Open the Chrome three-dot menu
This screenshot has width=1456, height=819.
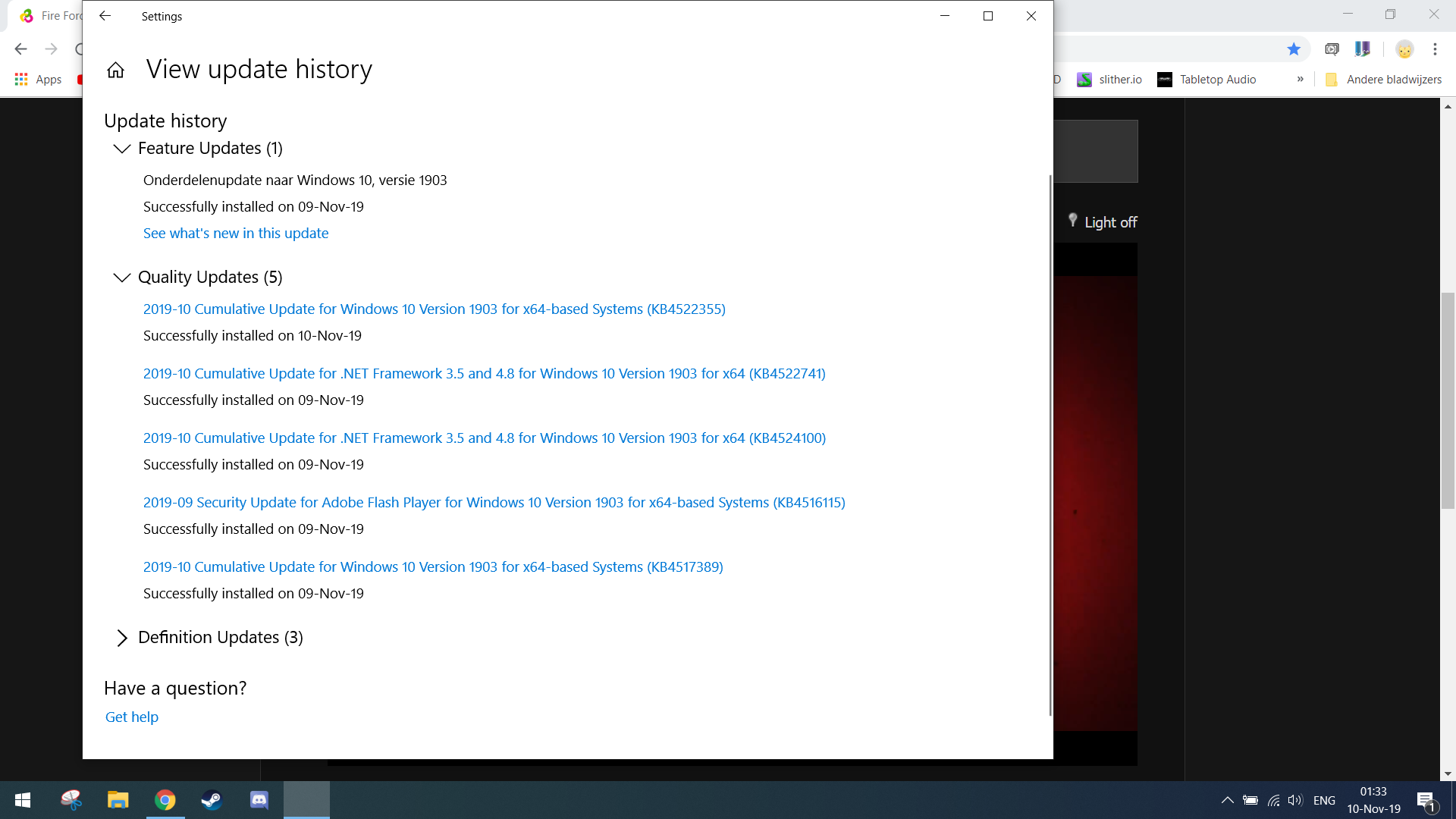(1435, 49)
